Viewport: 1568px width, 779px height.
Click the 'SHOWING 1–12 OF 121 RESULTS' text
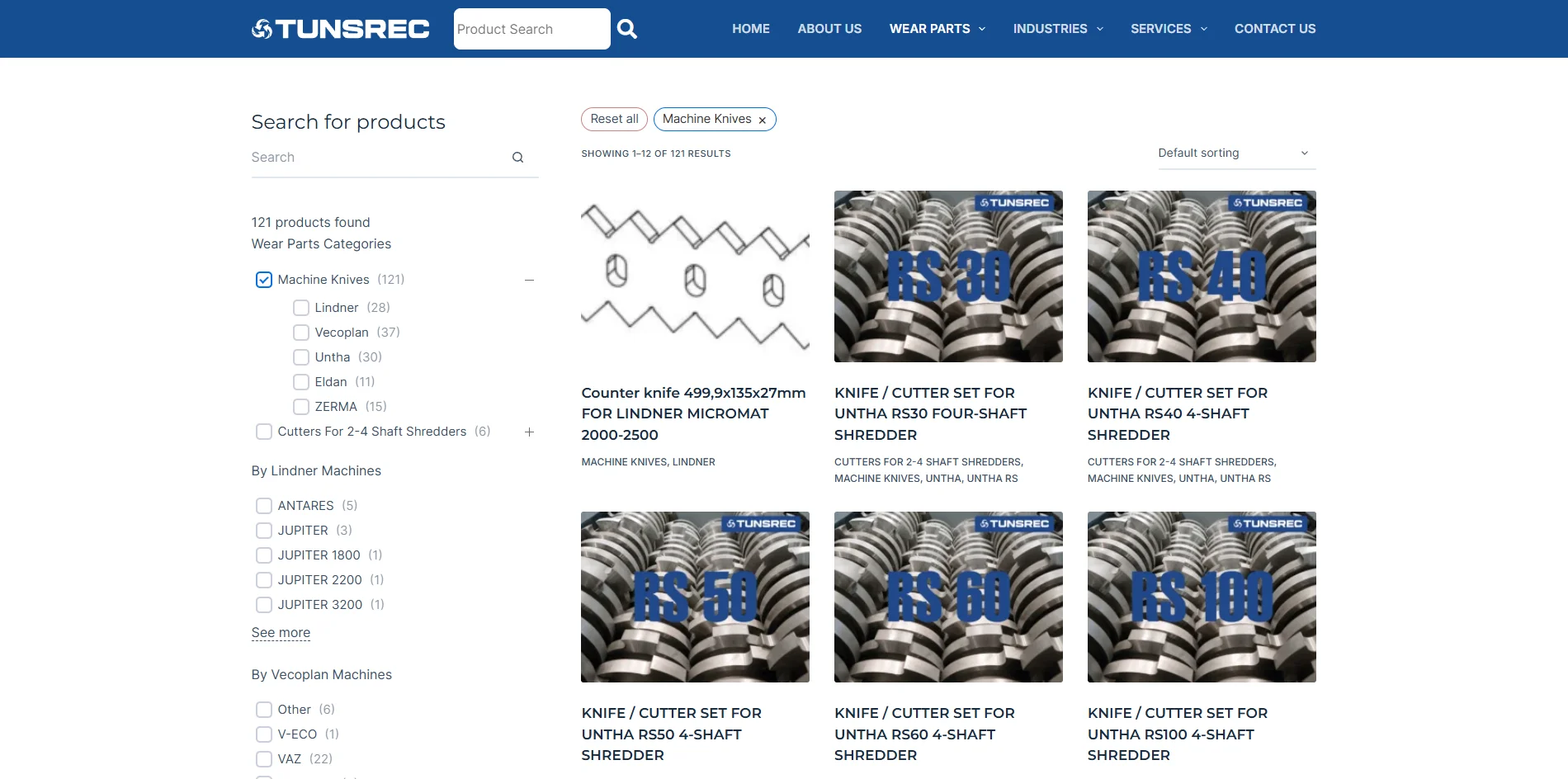[x=656, y=153]
